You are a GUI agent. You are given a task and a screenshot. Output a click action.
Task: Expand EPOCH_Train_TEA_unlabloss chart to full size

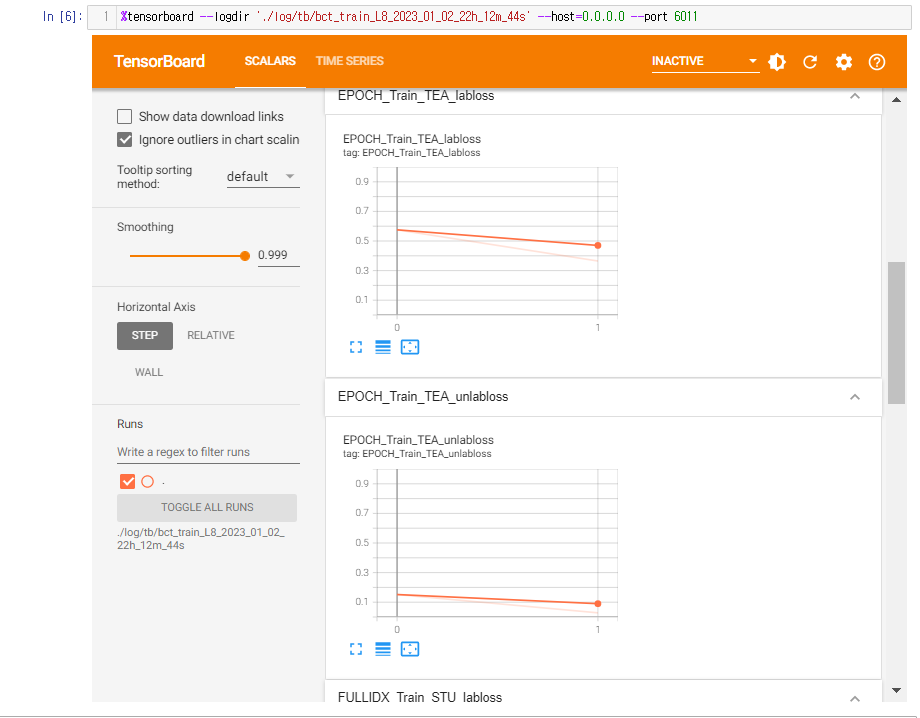[356, 649]
